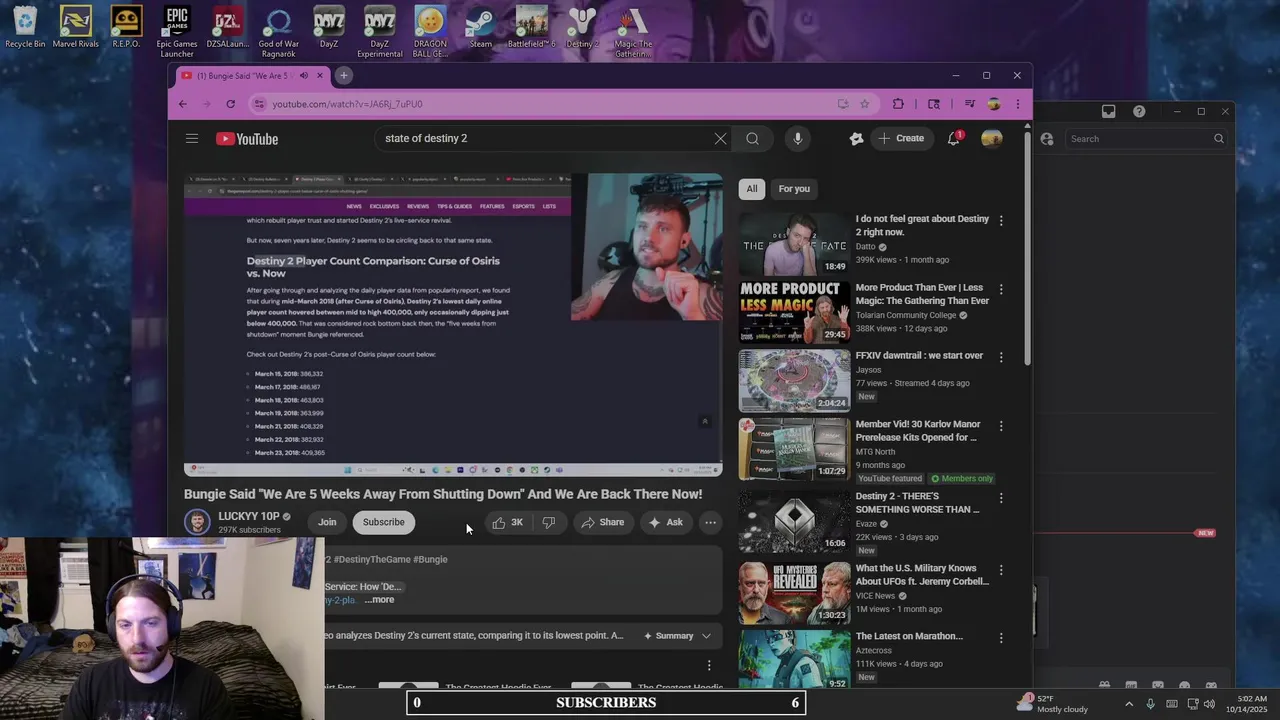Open Epic Games Launcher shortcut
This screenshot has height=720, width=1280.
[x=177, y=32]
